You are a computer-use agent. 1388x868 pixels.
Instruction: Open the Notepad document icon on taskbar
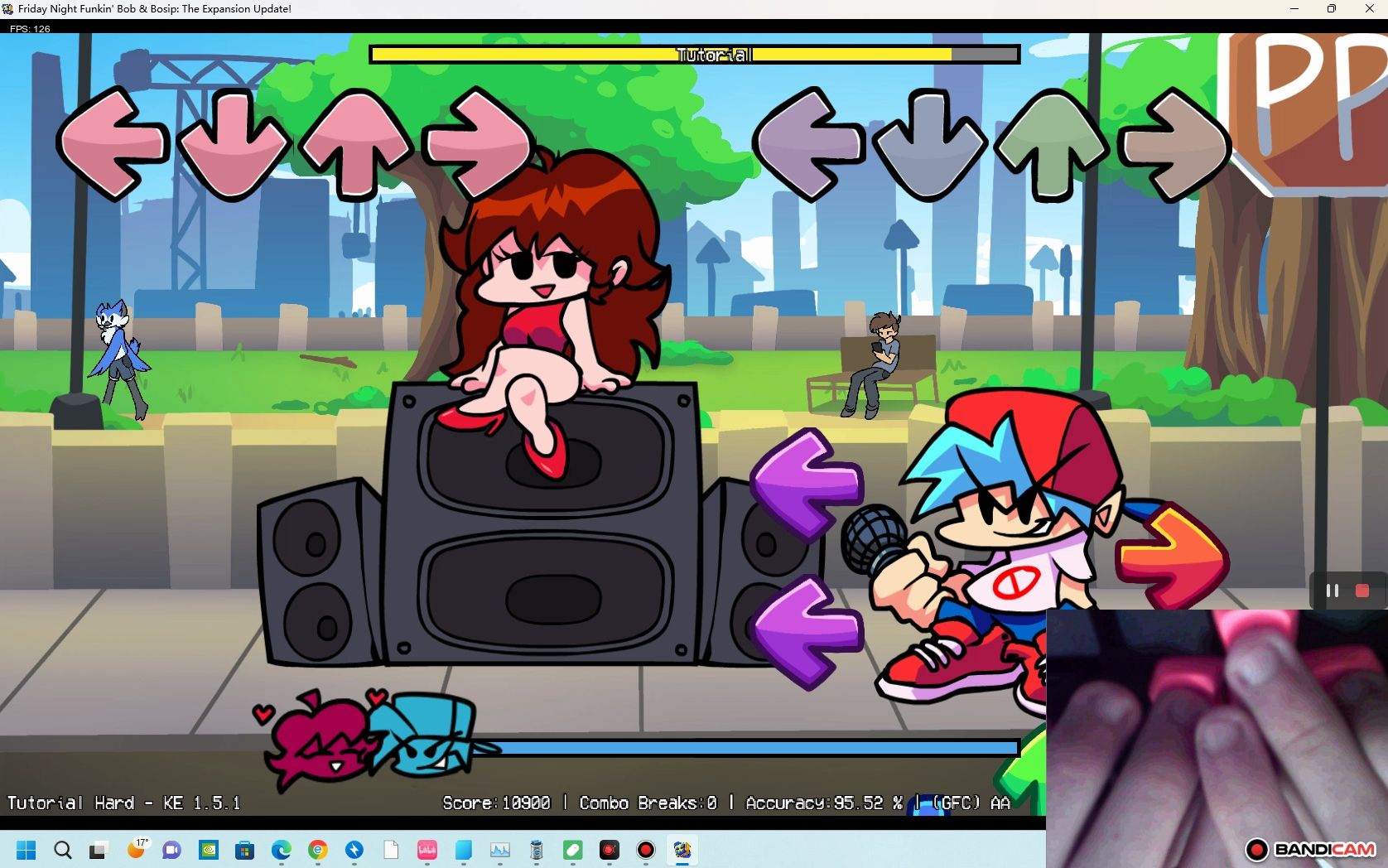click(x=391, y=851)
